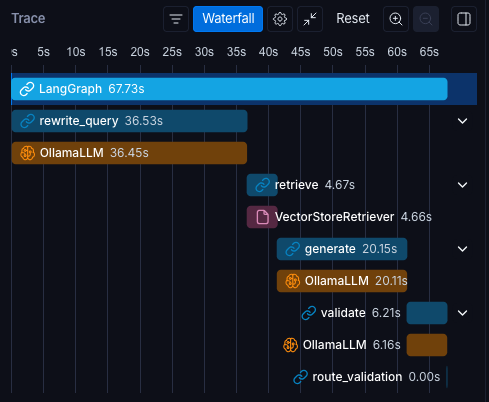Zoom in on the timeline
489x402 pixels.
(396, 19)
